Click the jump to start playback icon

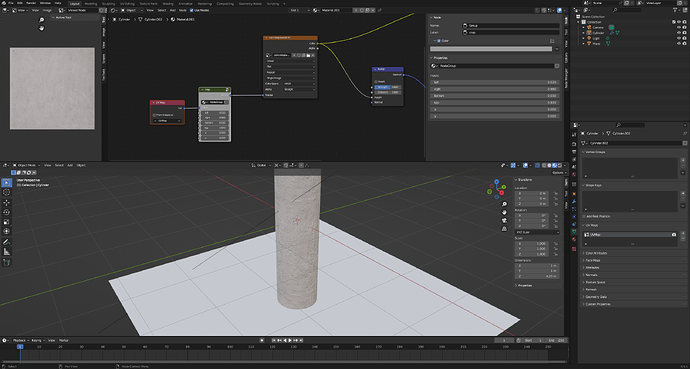(x=274, y=340)
